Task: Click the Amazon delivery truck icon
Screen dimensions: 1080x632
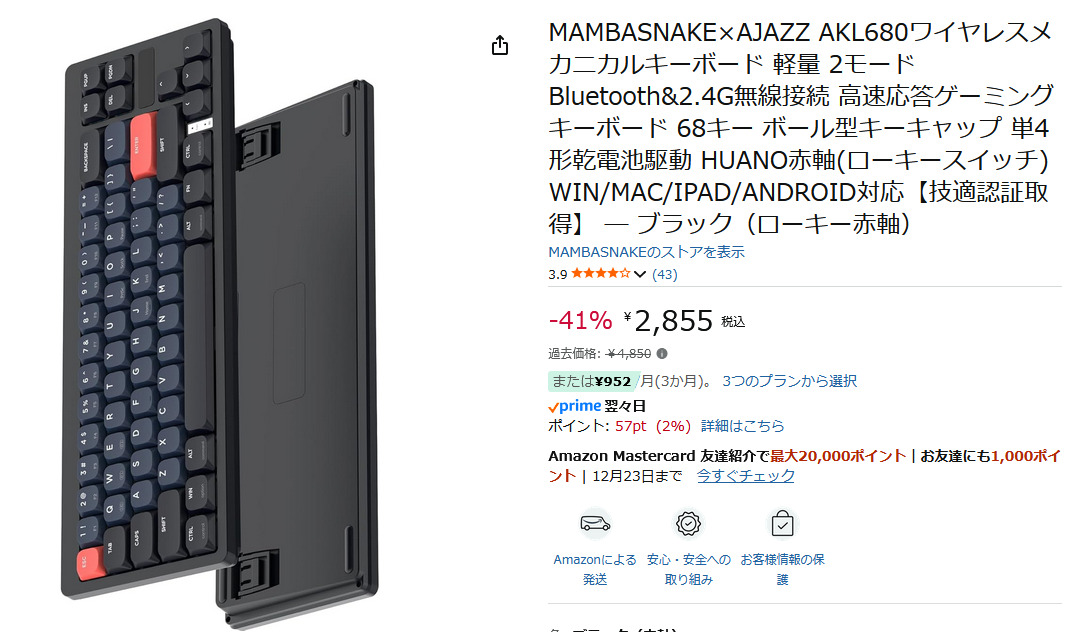Action: point(595,524)
